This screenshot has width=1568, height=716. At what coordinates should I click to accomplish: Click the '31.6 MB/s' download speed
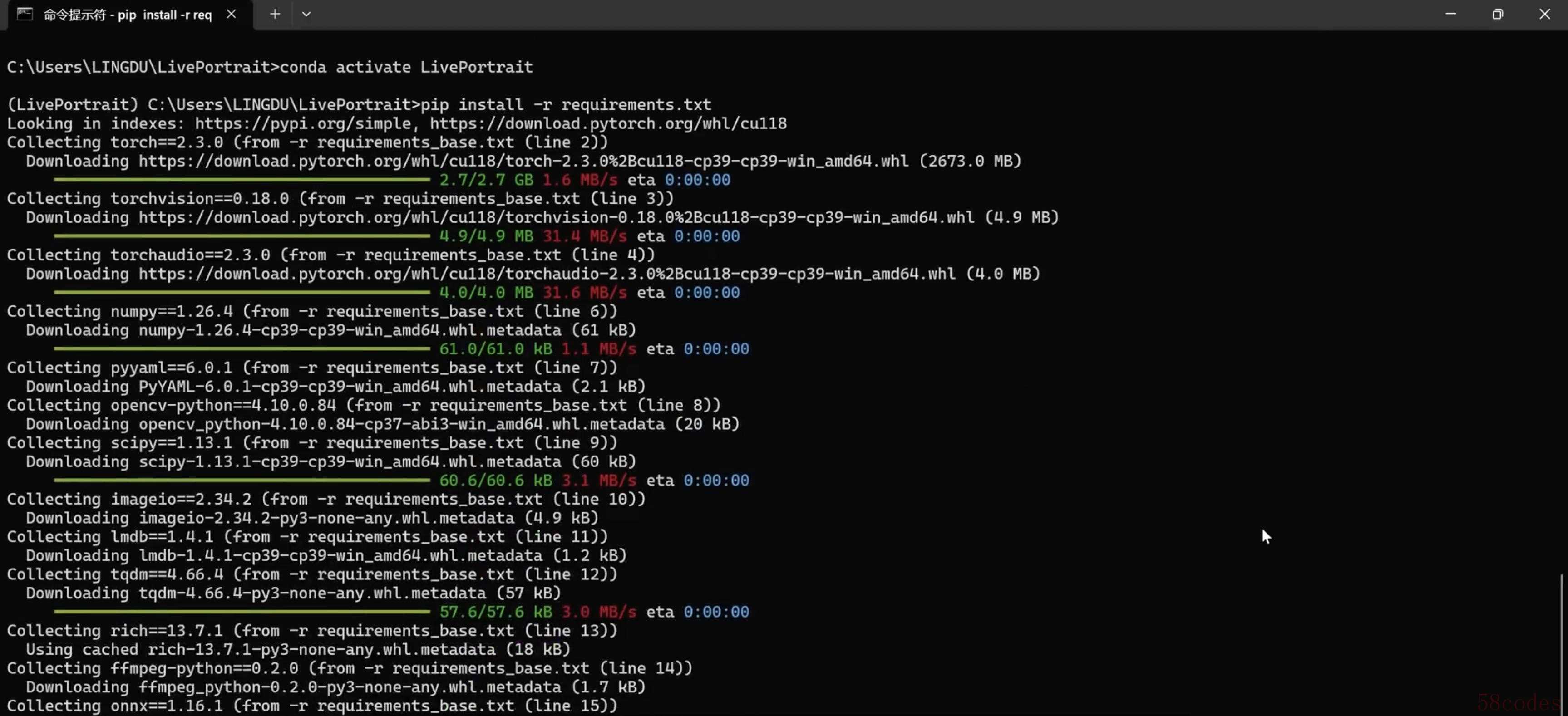[584, 293]
